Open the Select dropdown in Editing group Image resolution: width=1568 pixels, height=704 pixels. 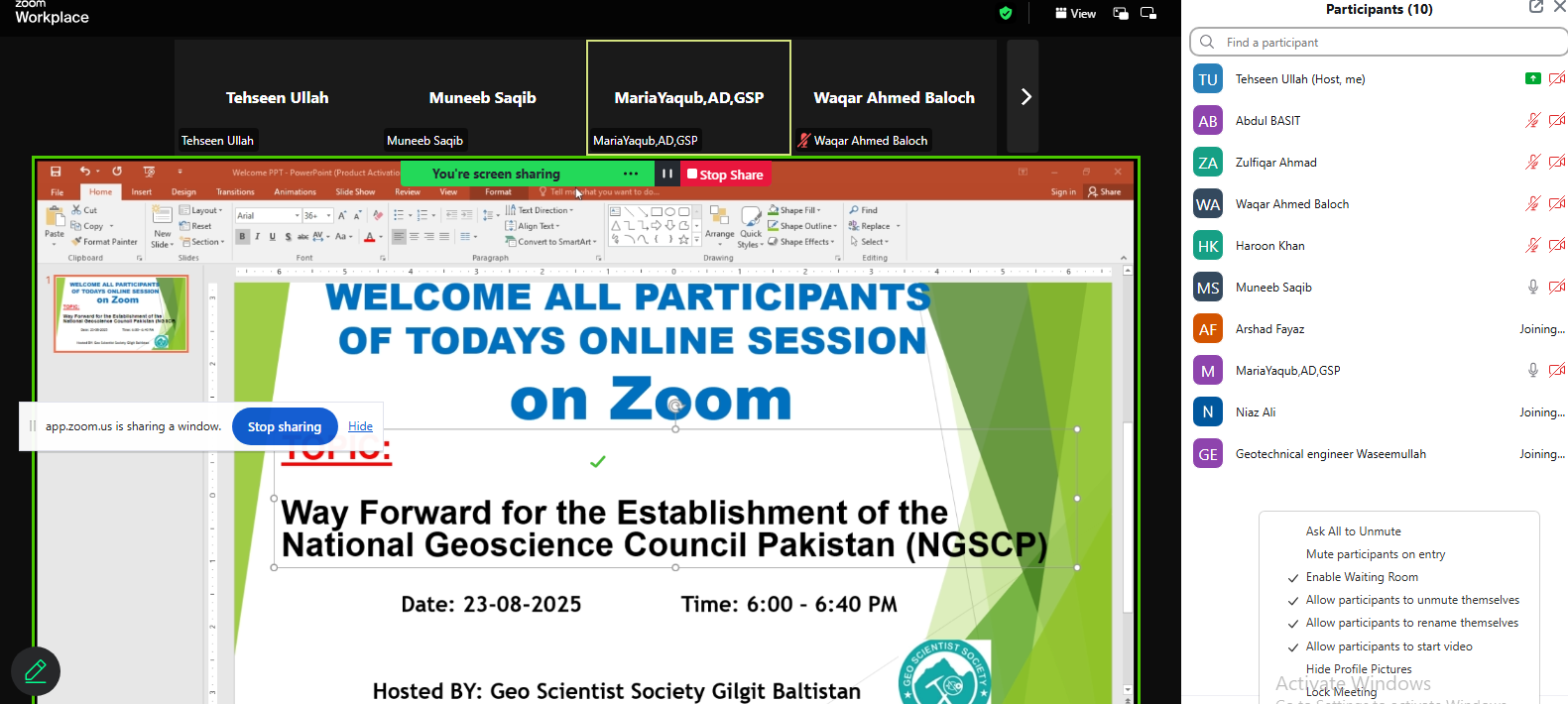point(870,242)
